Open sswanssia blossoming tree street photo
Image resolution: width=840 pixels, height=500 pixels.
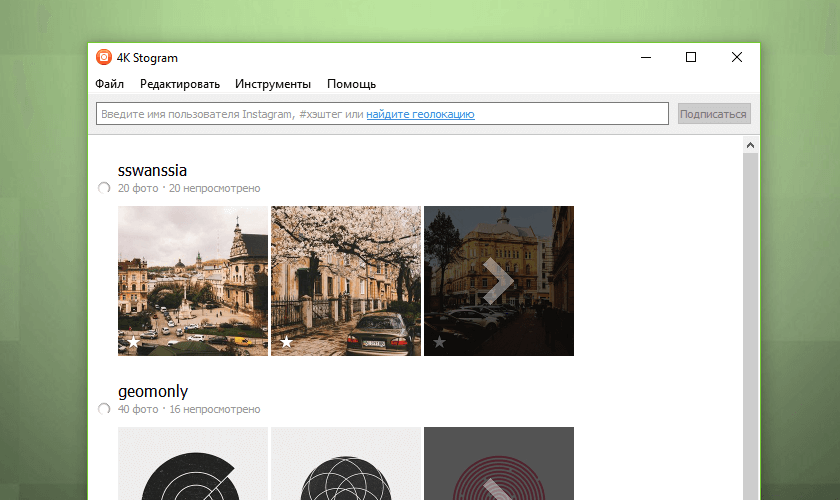click(x=346, y=281)
